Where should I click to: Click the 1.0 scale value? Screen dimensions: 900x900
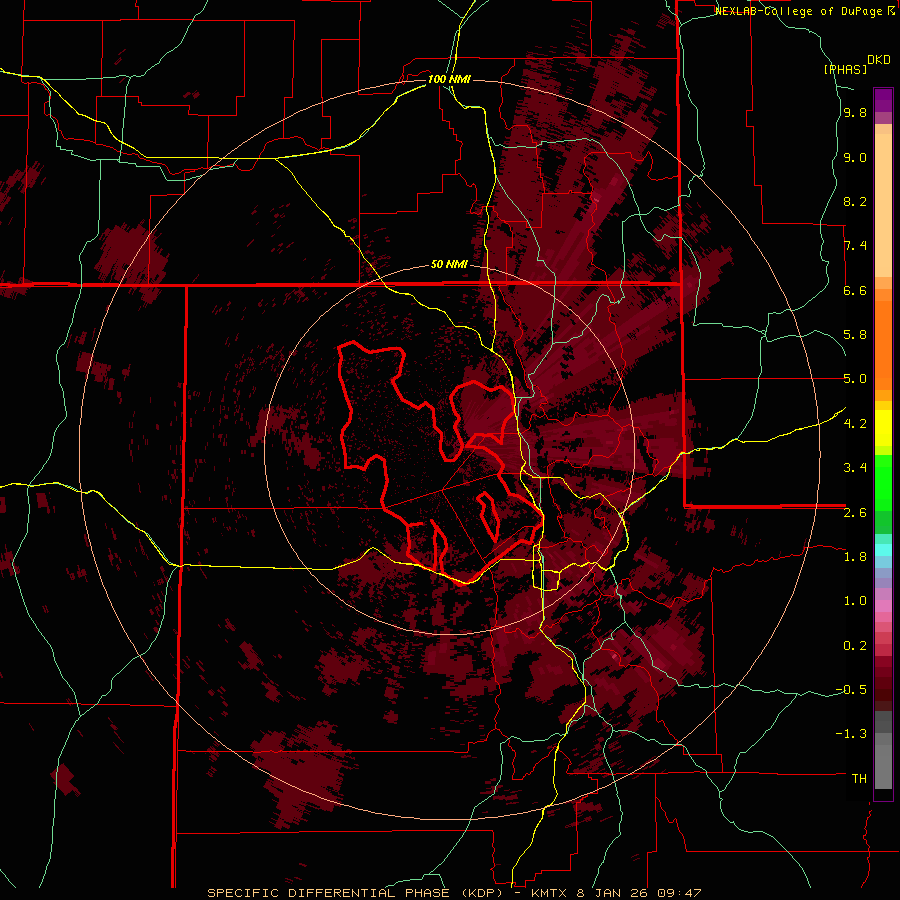[x=855, y=601]
